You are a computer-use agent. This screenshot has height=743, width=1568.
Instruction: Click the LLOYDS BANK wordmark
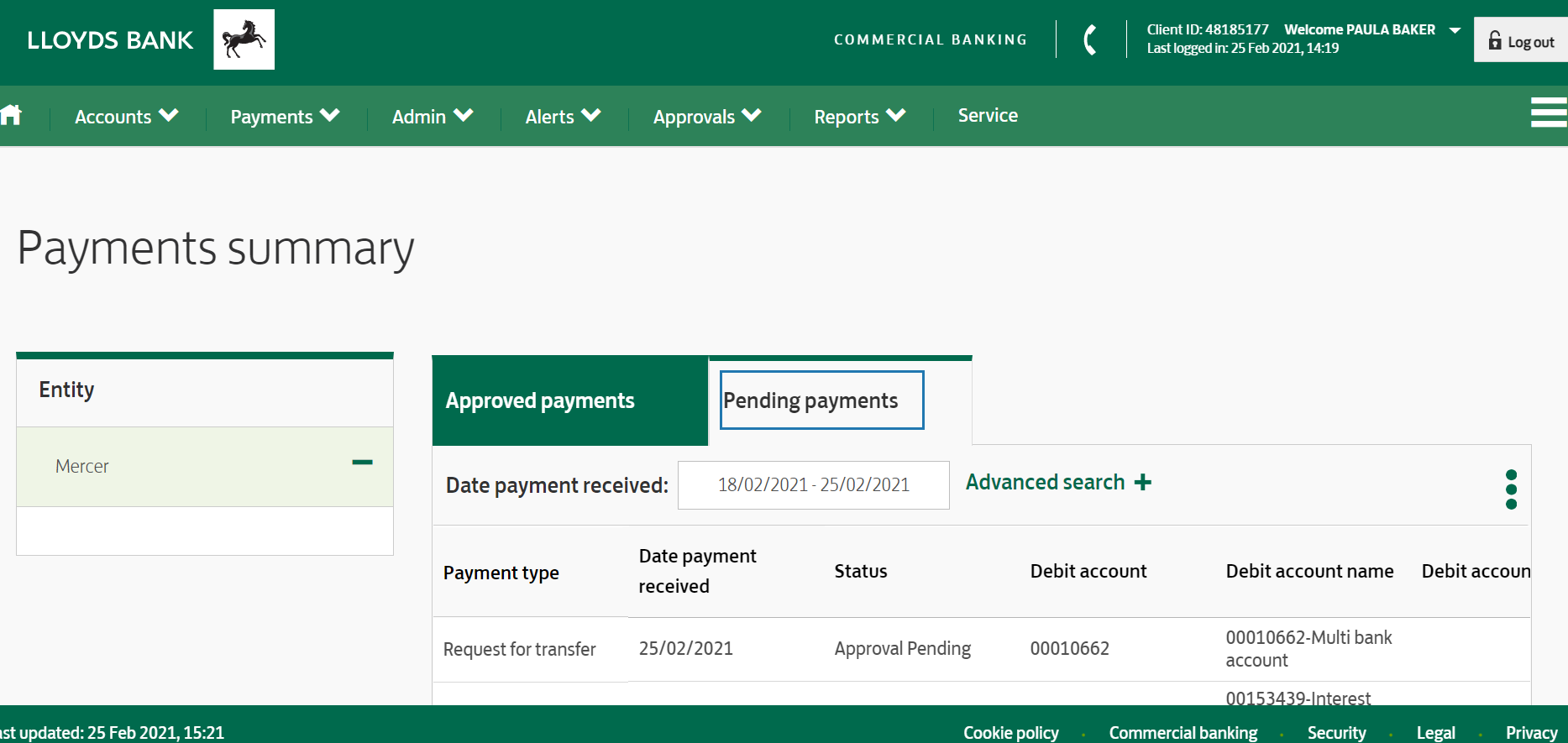coord(110,40)
